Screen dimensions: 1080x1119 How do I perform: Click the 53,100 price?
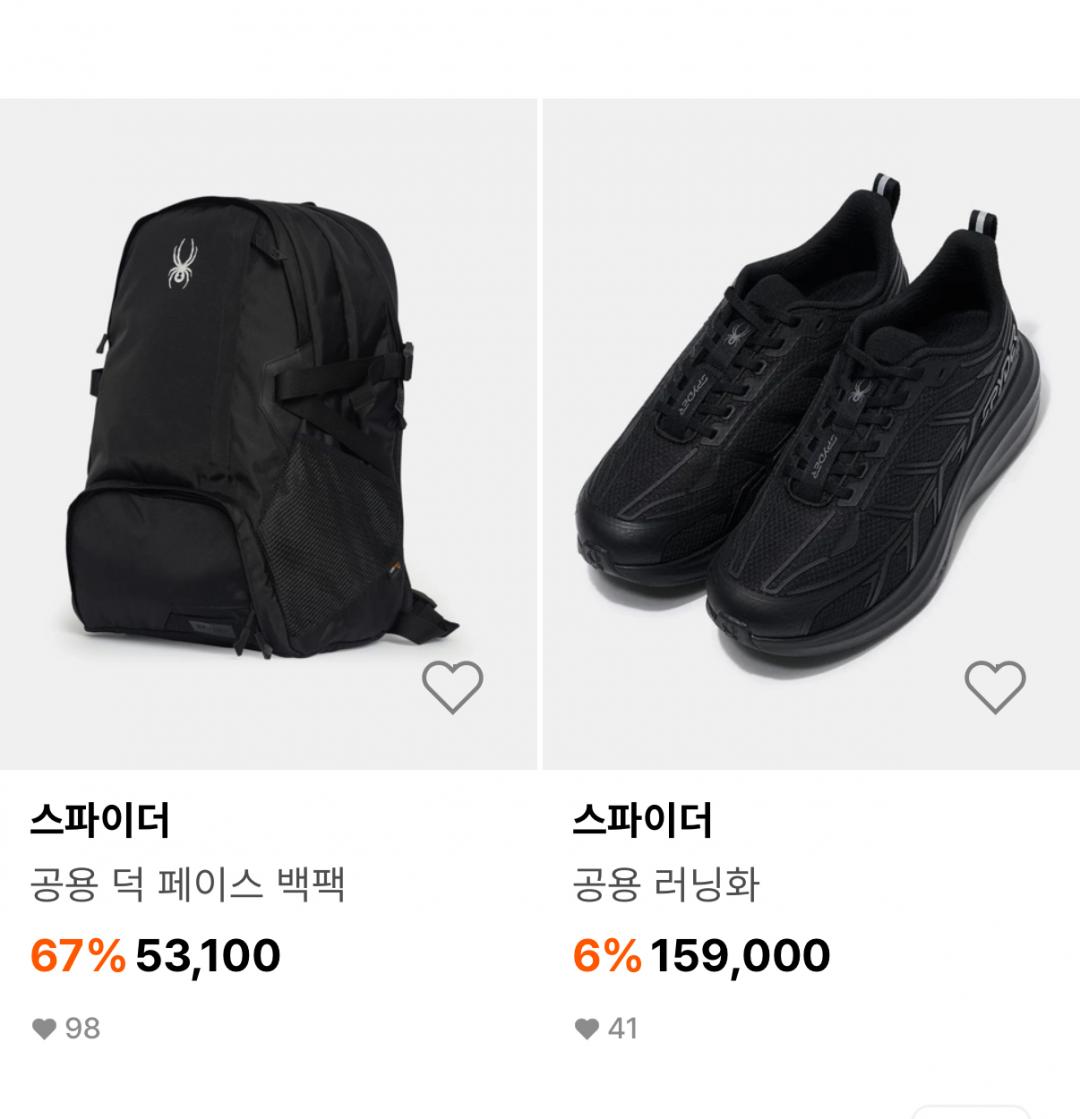208,956
